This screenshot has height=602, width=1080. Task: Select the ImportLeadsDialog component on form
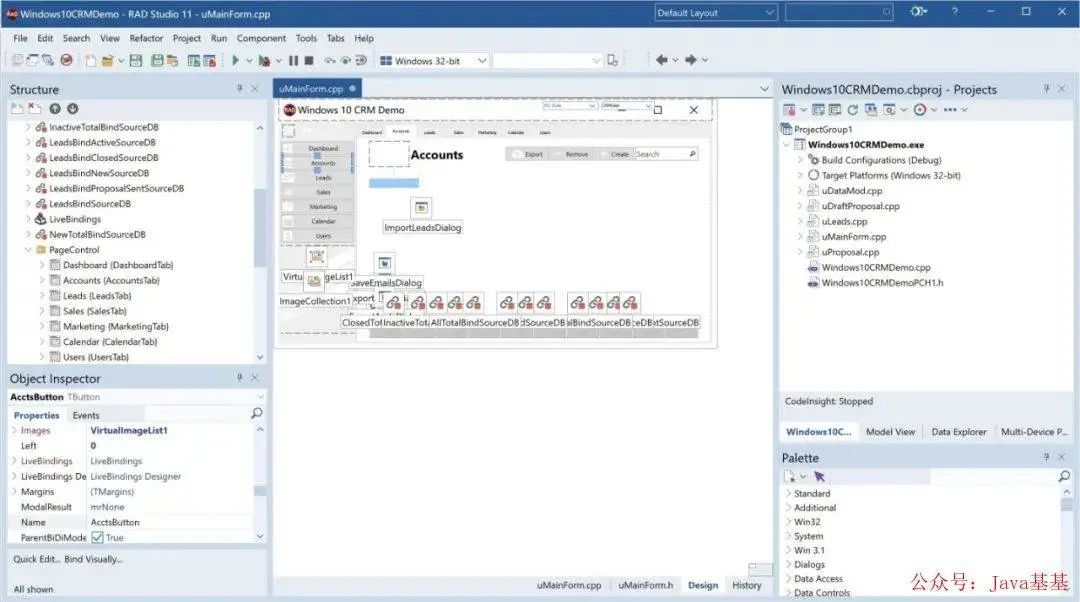[x=422, y=207]
